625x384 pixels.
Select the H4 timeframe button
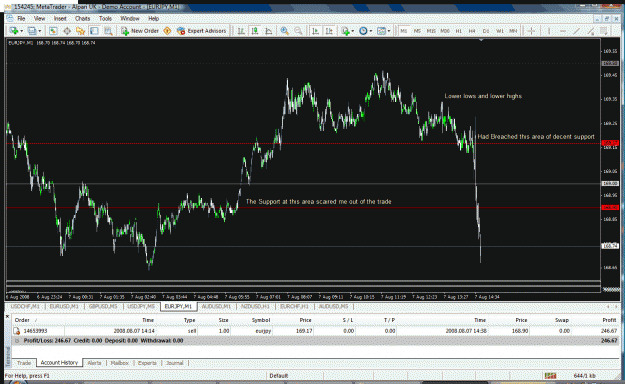click(x=472, y=31)
